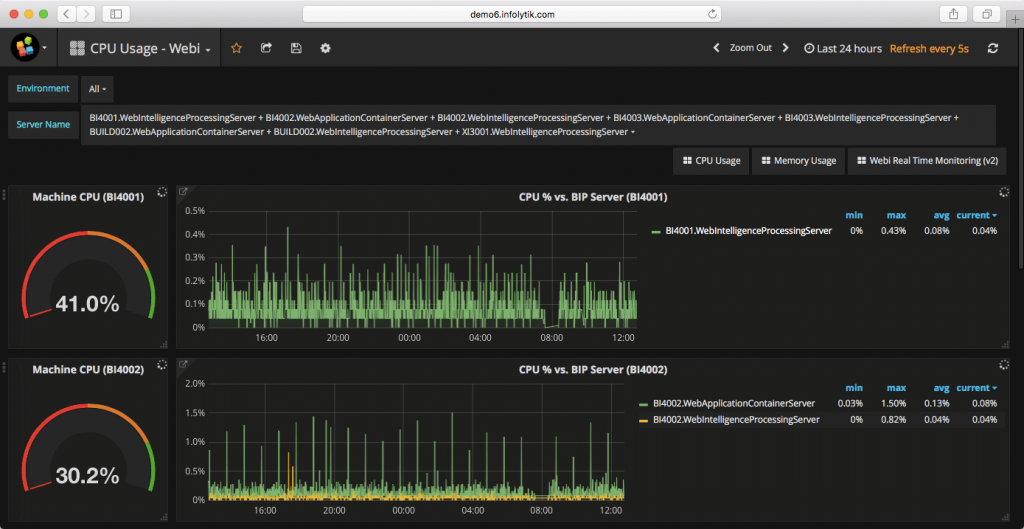Shift time range backward with left arrow
This screenshot has width=1024, height=529.
click(716, 48)
